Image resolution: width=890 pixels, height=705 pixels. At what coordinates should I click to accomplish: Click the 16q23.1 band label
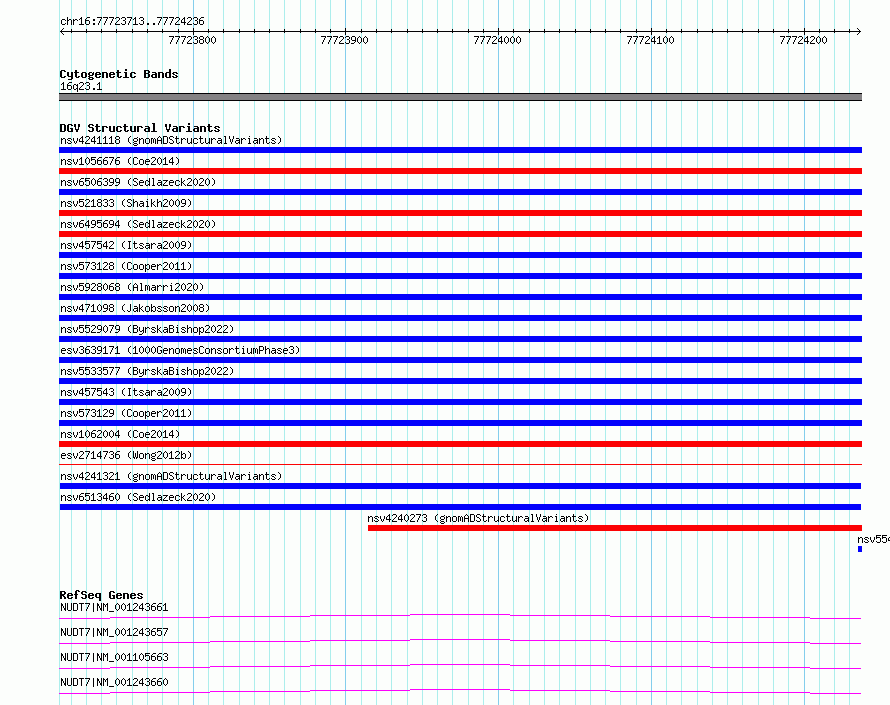click(81, 86)
